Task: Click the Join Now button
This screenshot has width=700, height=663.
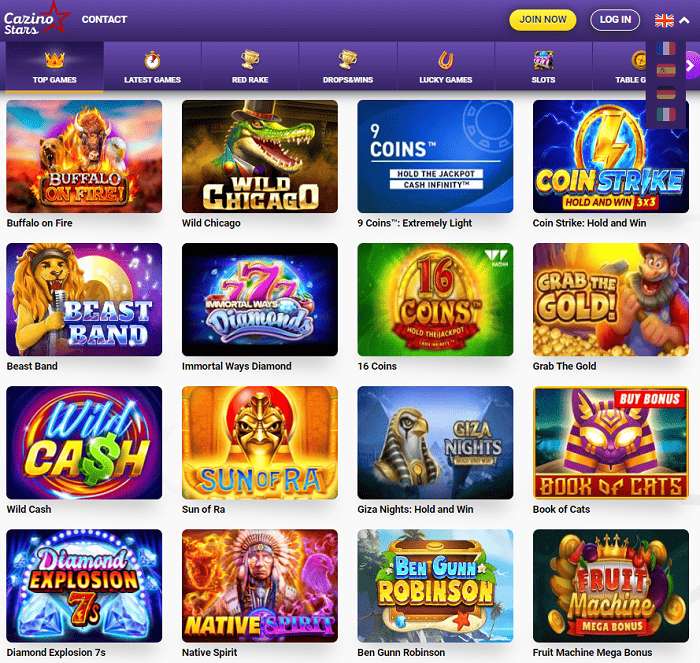Action: (542, 20)
